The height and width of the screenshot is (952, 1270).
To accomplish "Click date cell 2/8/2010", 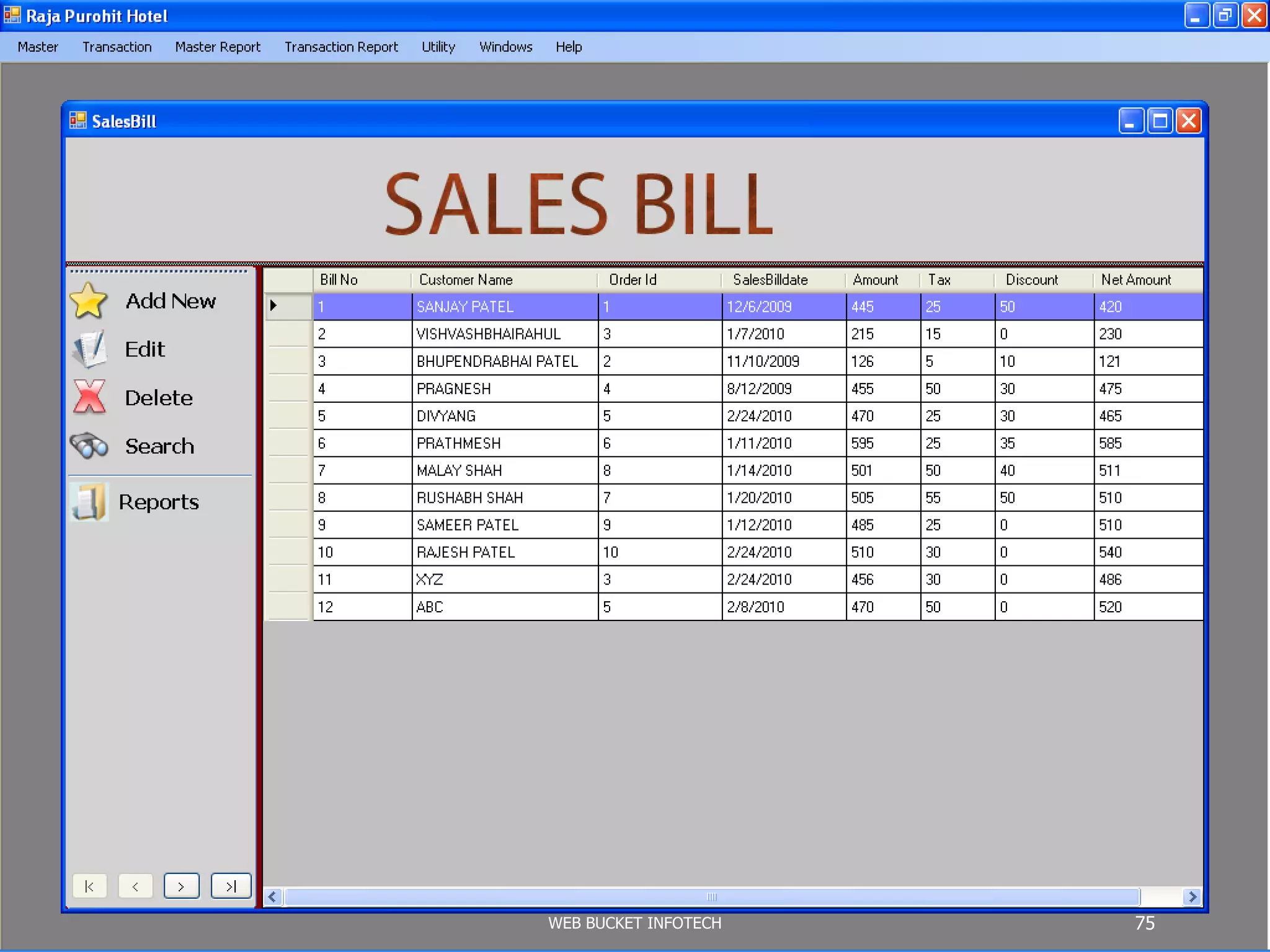I will coord(784,607).
